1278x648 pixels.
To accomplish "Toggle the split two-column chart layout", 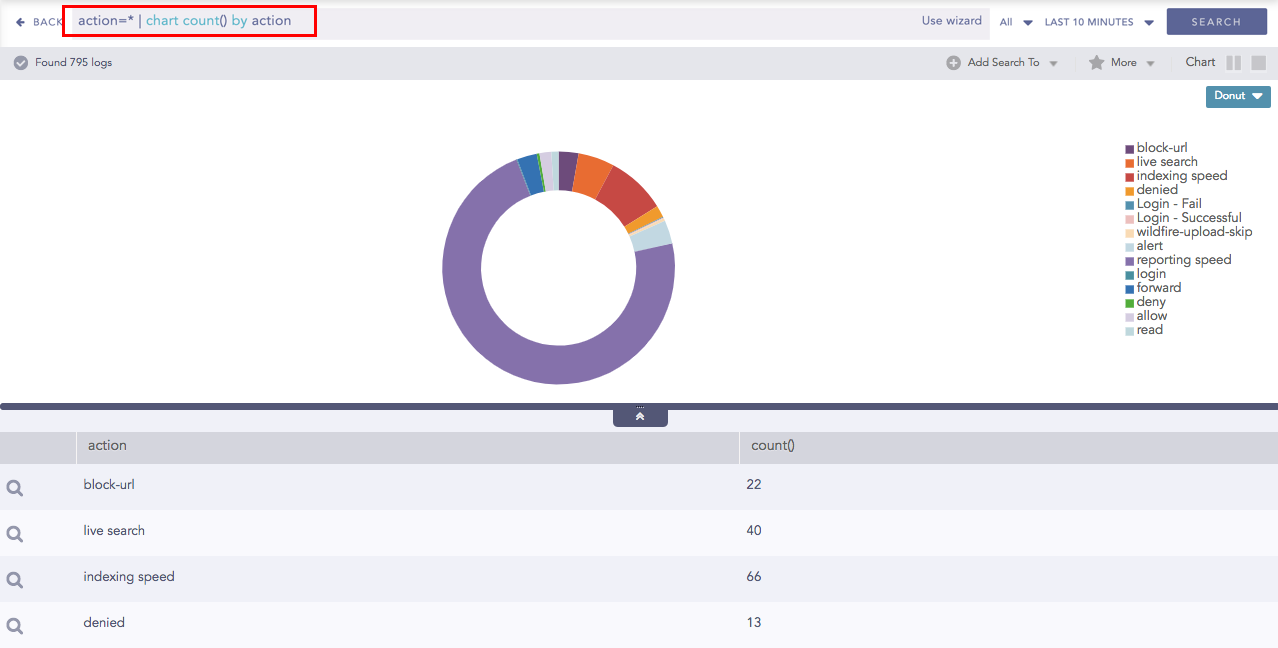I will (1233, 63).
